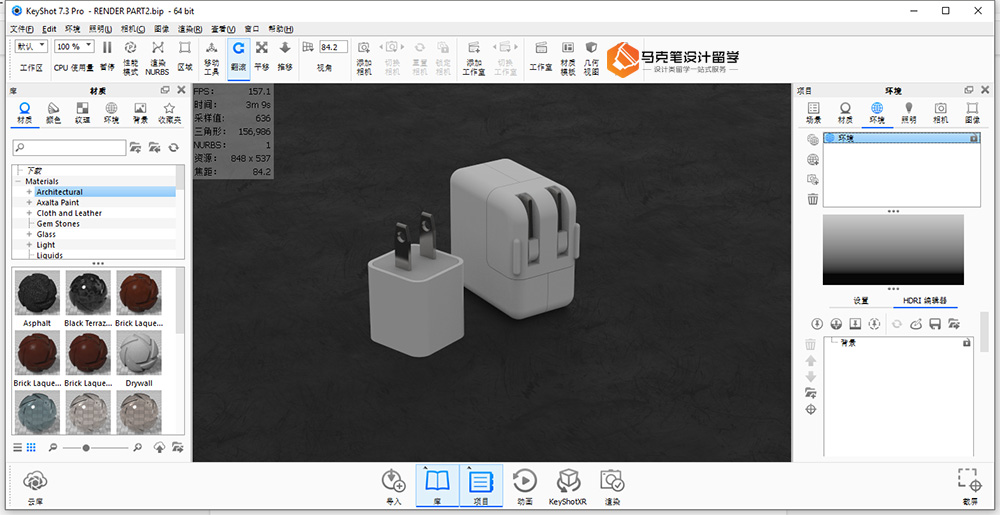
Task: Select the 环境 item in the environment list
Action: tap(902, 138)
